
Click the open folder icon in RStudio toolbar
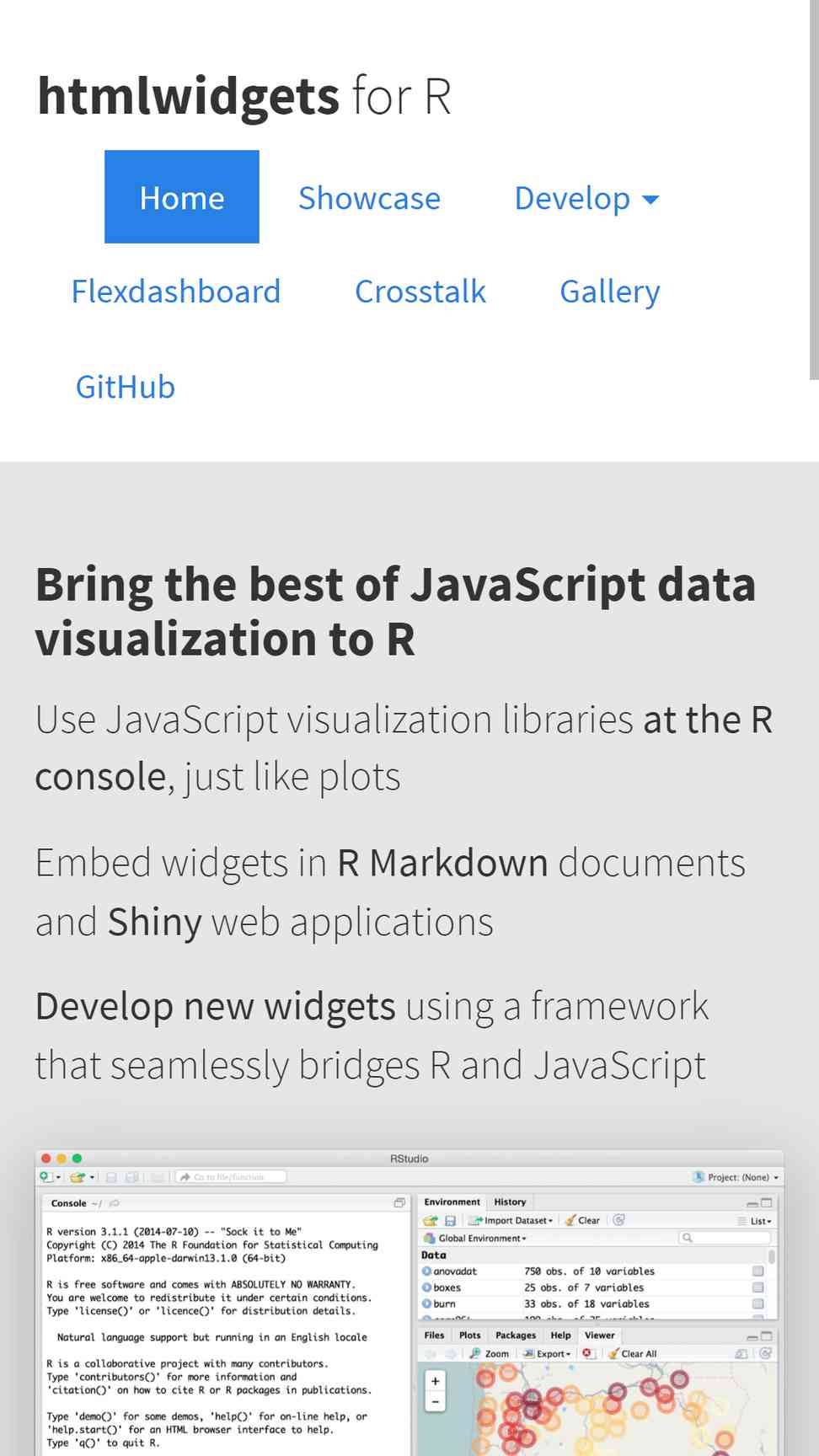click(78, 1177)
